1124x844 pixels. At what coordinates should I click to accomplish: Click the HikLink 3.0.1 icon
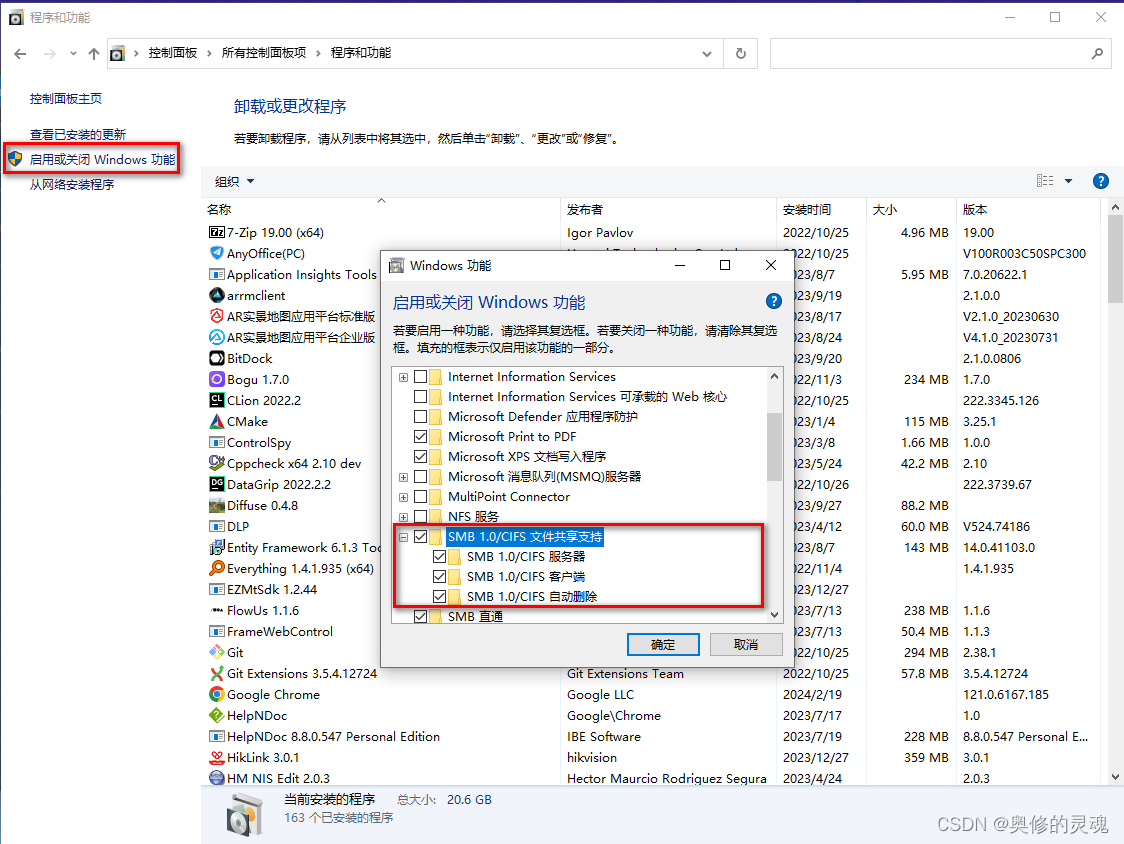pyautogui.click(x=216, y=757)
